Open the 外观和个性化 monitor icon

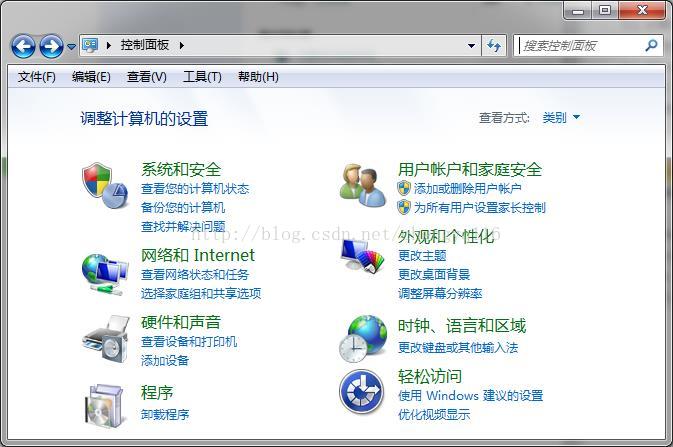(363, 255)
